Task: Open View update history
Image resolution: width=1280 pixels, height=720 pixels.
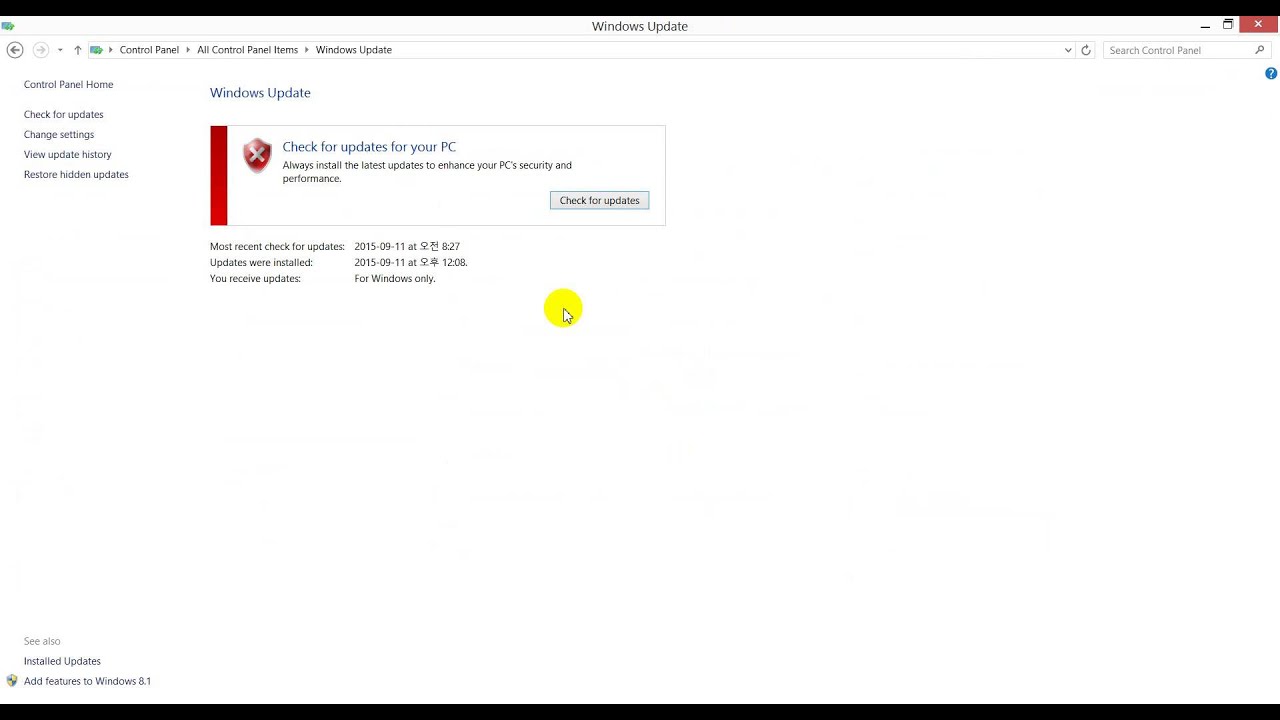Action: (68, 155)
